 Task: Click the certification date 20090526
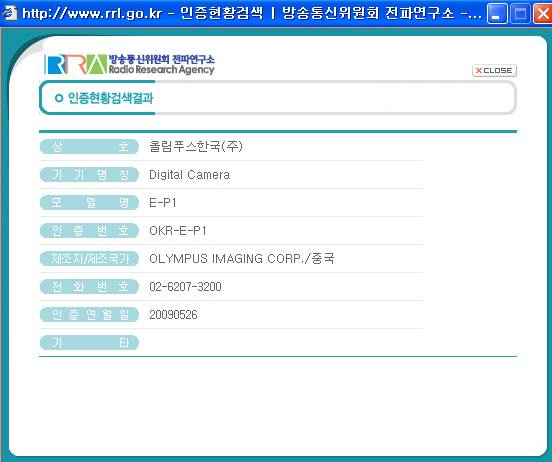coord(173,315)
